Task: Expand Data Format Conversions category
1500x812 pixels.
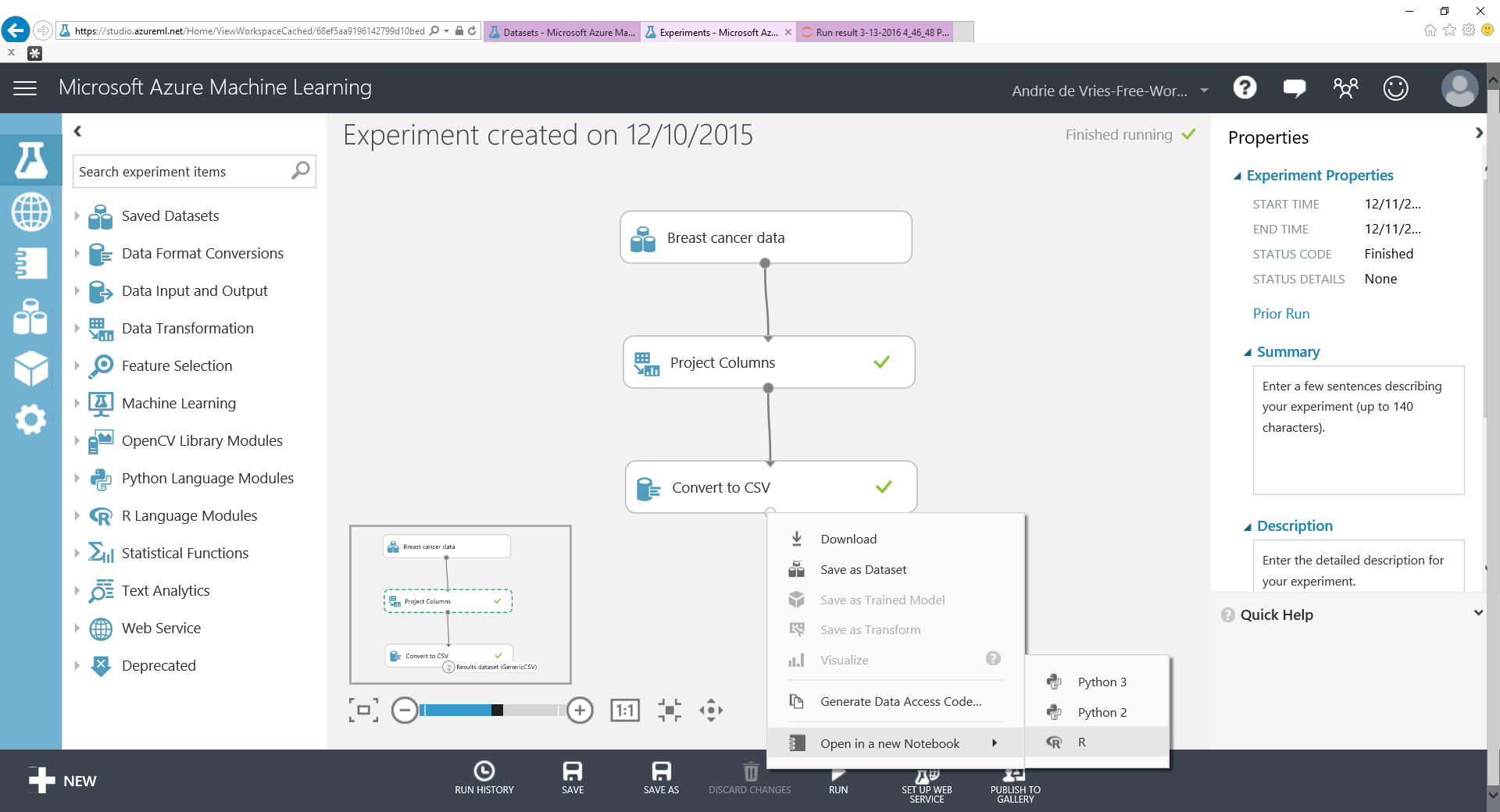Action: coord(77,253)
